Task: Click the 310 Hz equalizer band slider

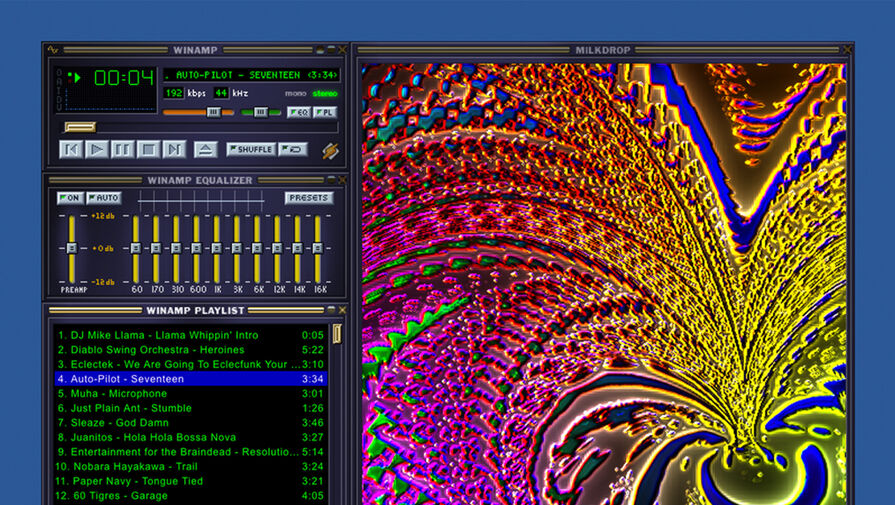Action: [x=176, y=249]
